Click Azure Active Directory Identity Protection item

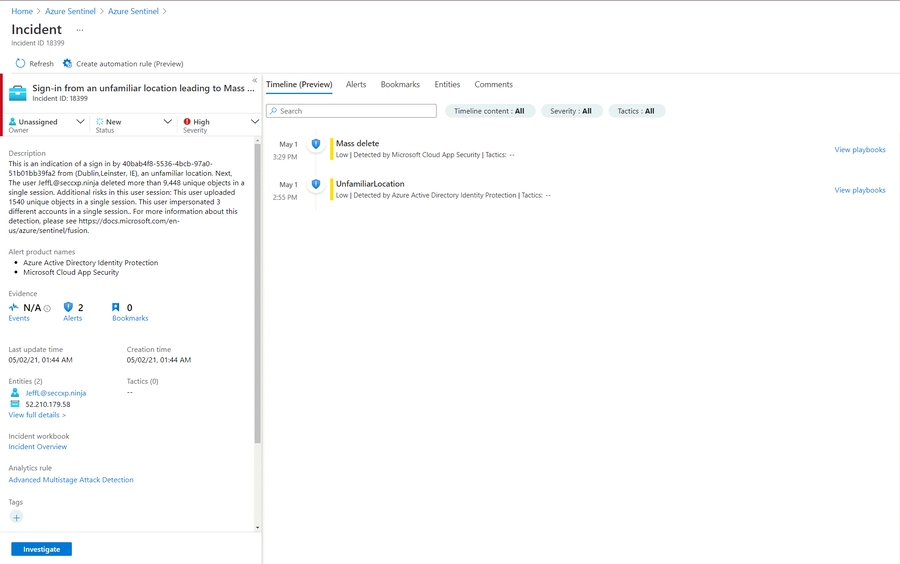click(91, 263)
